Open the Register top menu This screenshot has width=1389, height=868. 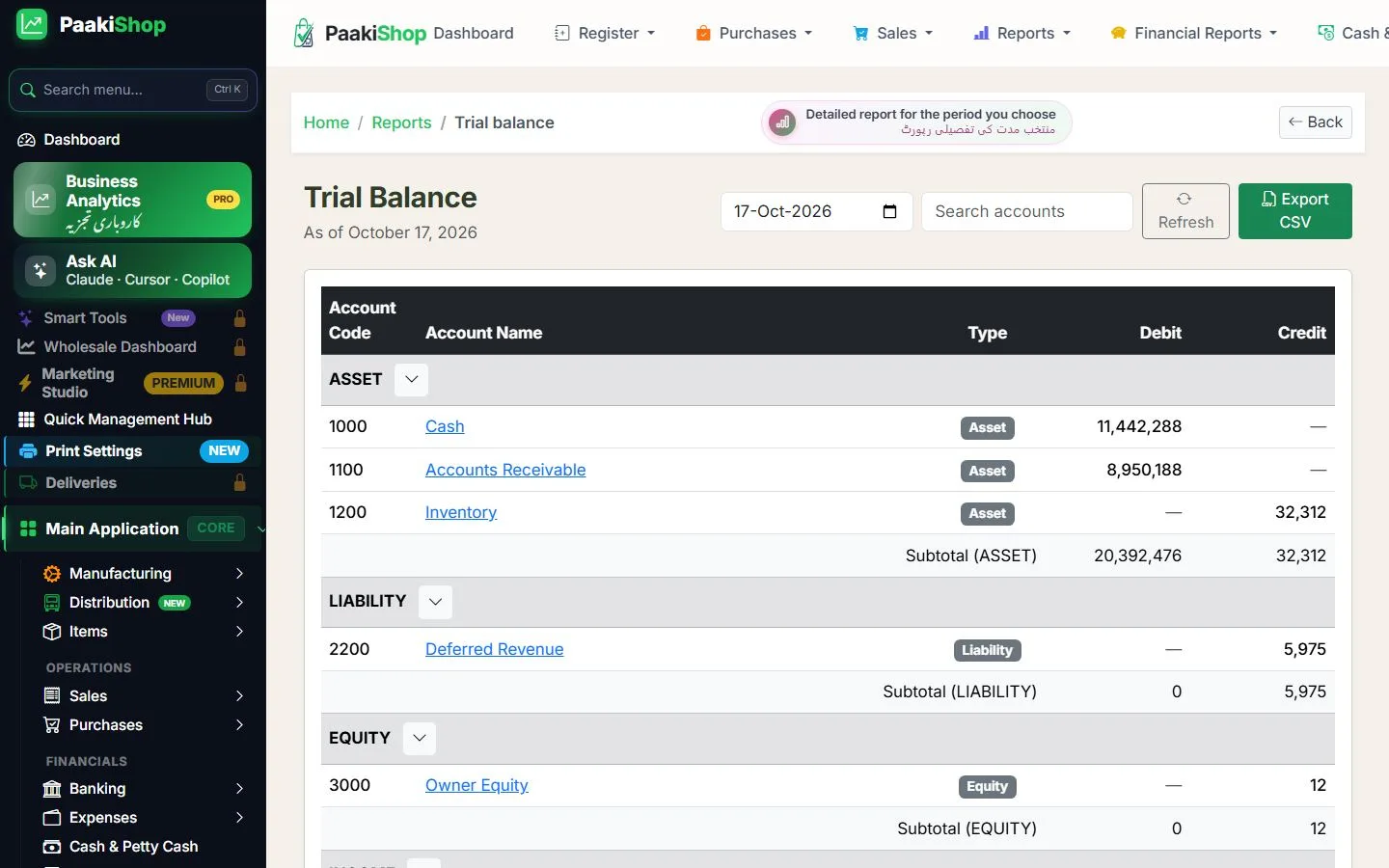[605, 33]
